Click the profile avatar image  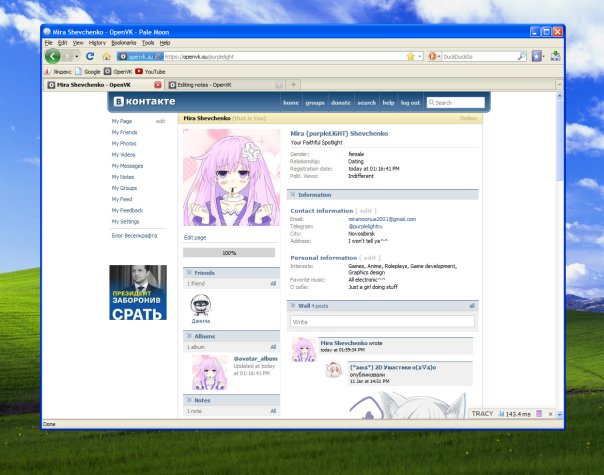232,177
